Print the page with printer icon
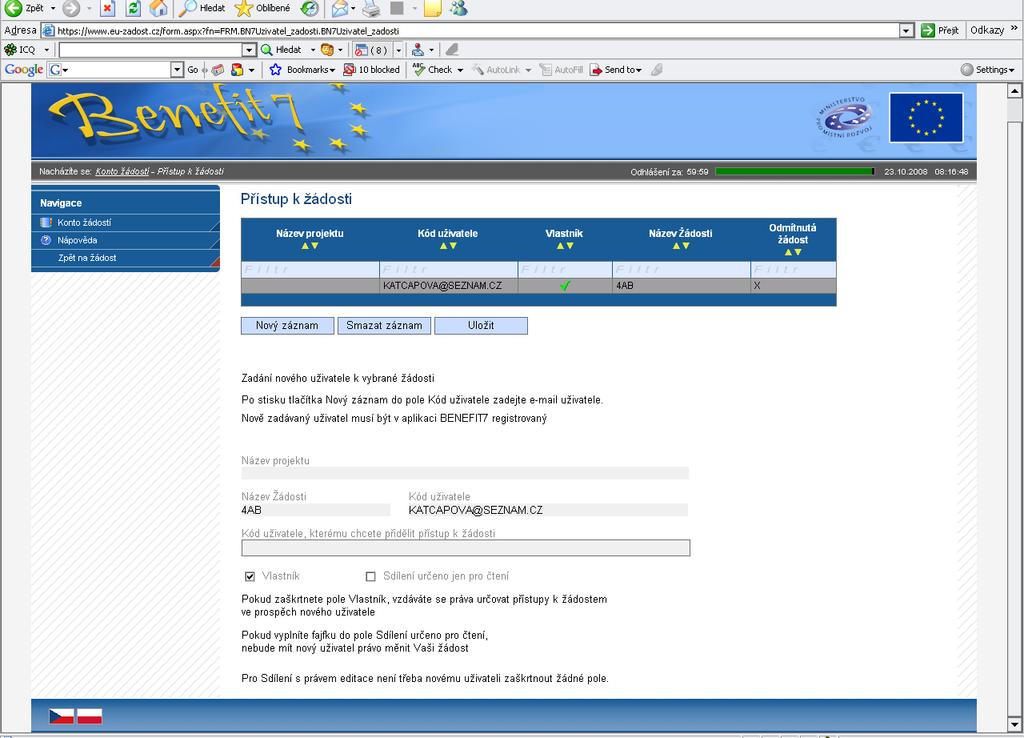The height and width of the screenshot is (738, 1024). (x=371, y=8)
